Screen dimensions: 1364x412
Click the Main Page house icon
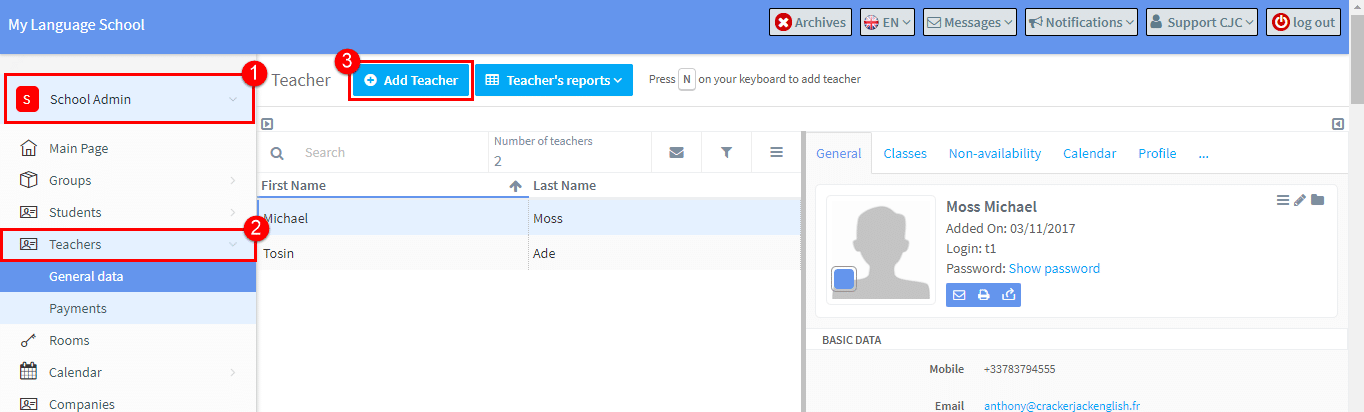(x=29, y=148)
